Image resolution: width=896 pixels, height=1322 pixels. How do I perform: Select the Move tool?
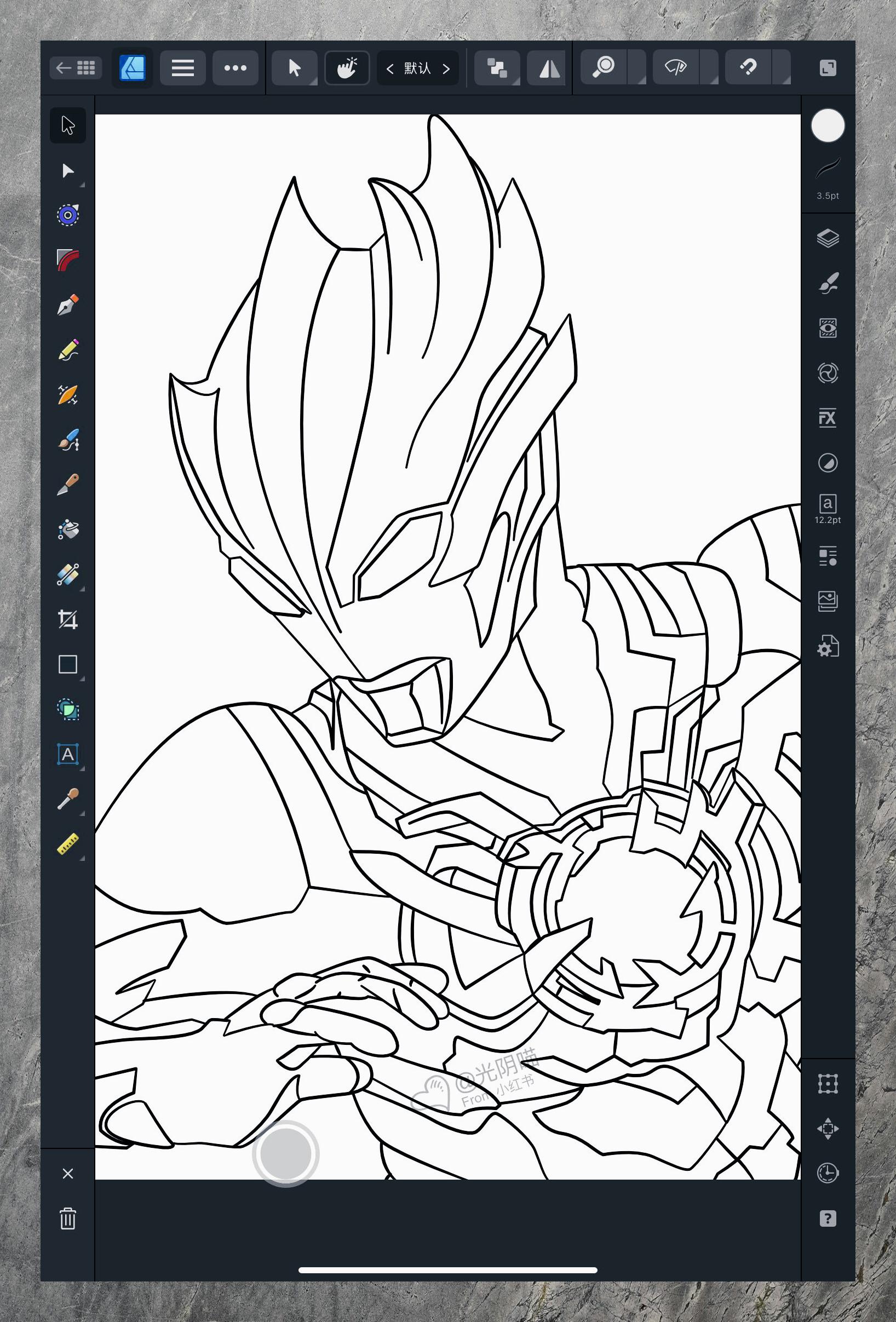[x=68, y=125]
